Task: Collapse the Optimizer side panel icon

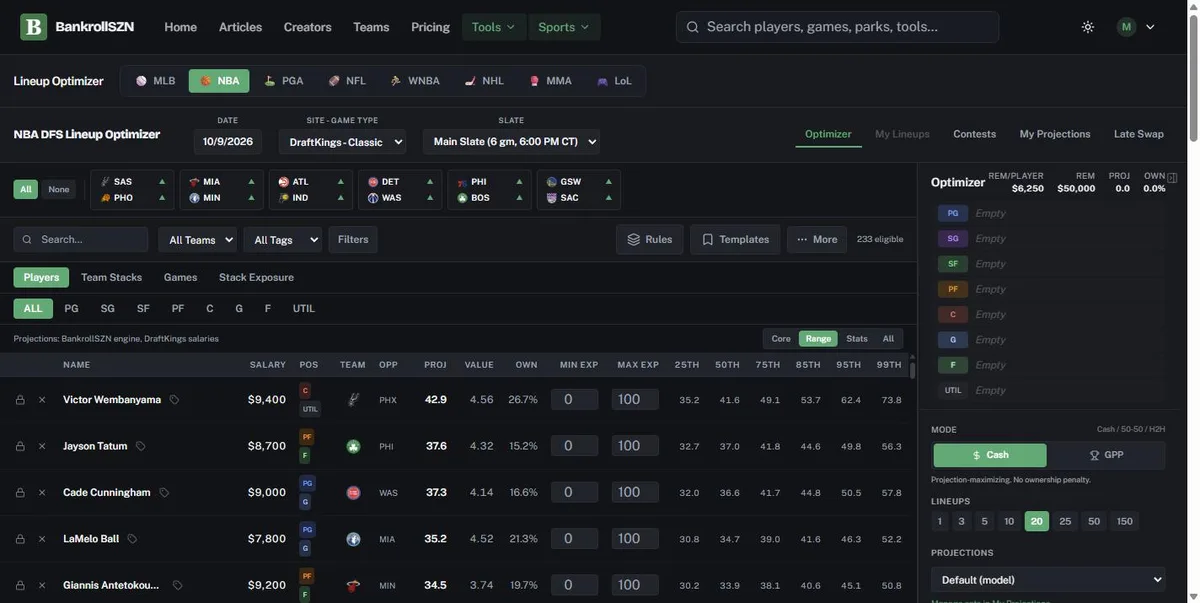Action: tap(1173, 178)
